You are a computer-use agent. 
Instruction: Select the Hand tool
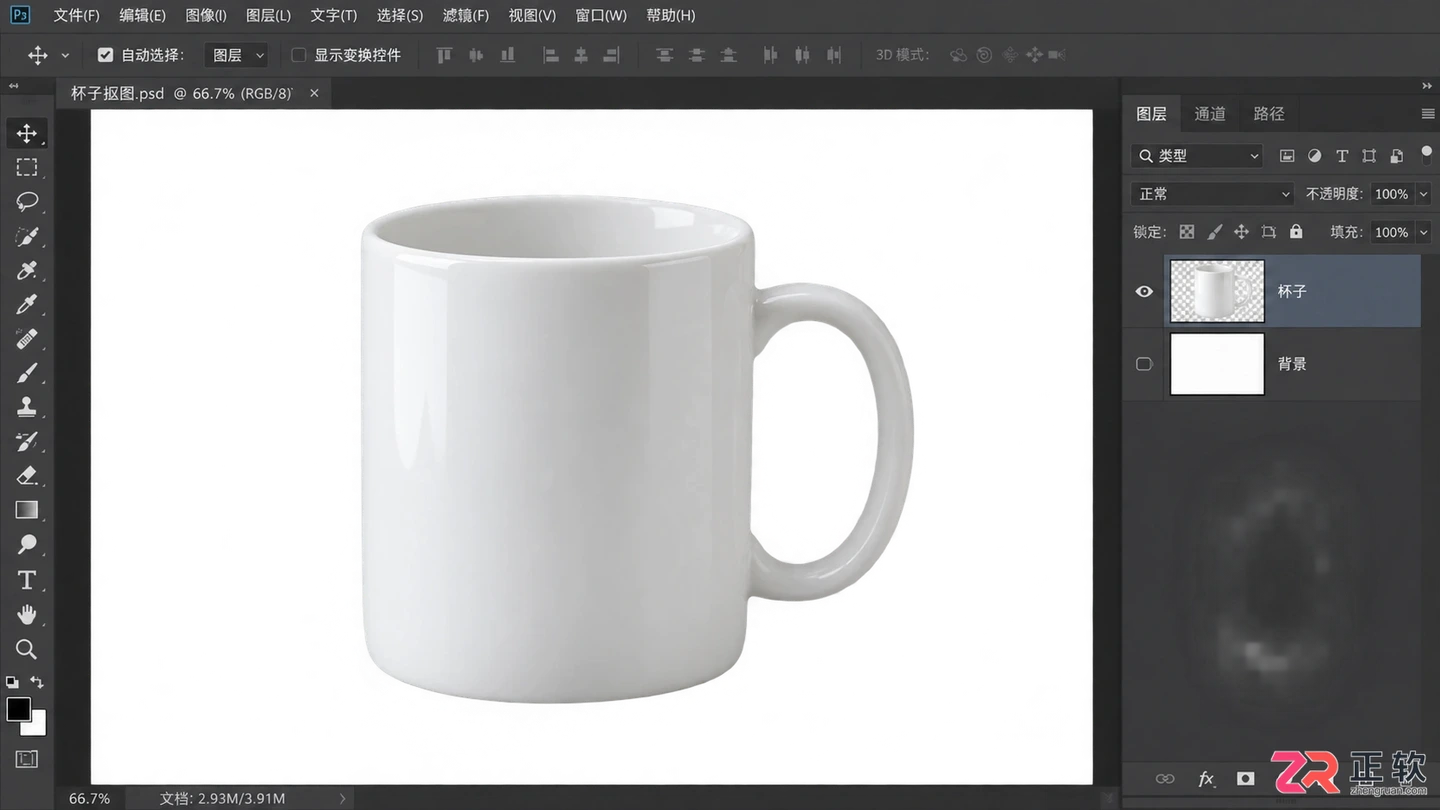tap(27, 614)
